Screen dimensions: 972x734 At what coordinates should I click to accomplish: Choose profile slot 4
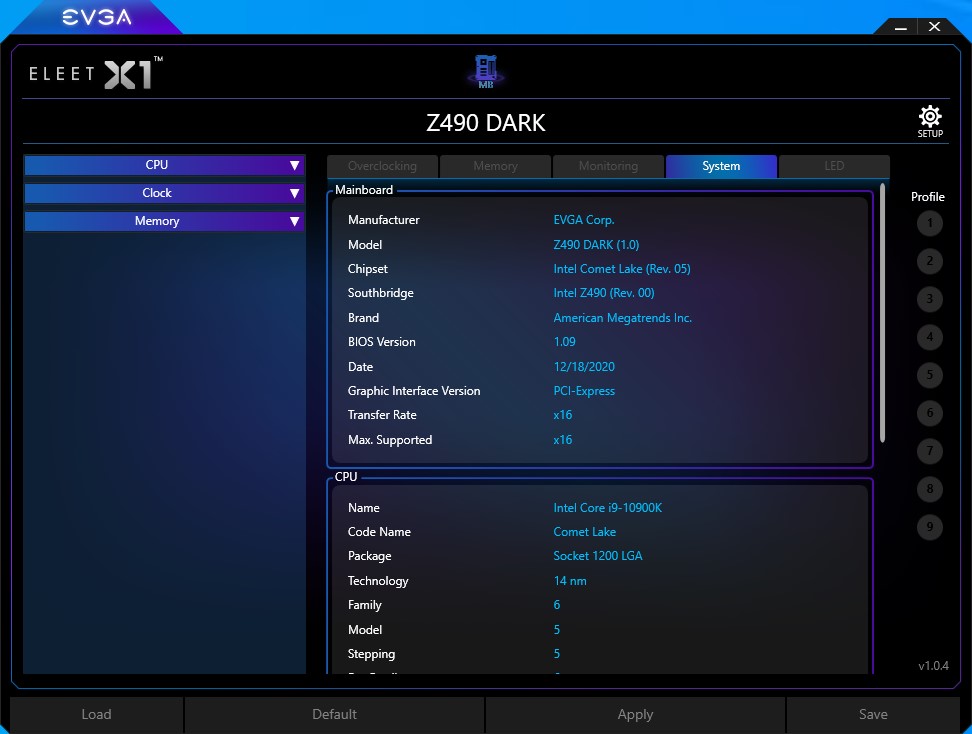coord(929,337)
